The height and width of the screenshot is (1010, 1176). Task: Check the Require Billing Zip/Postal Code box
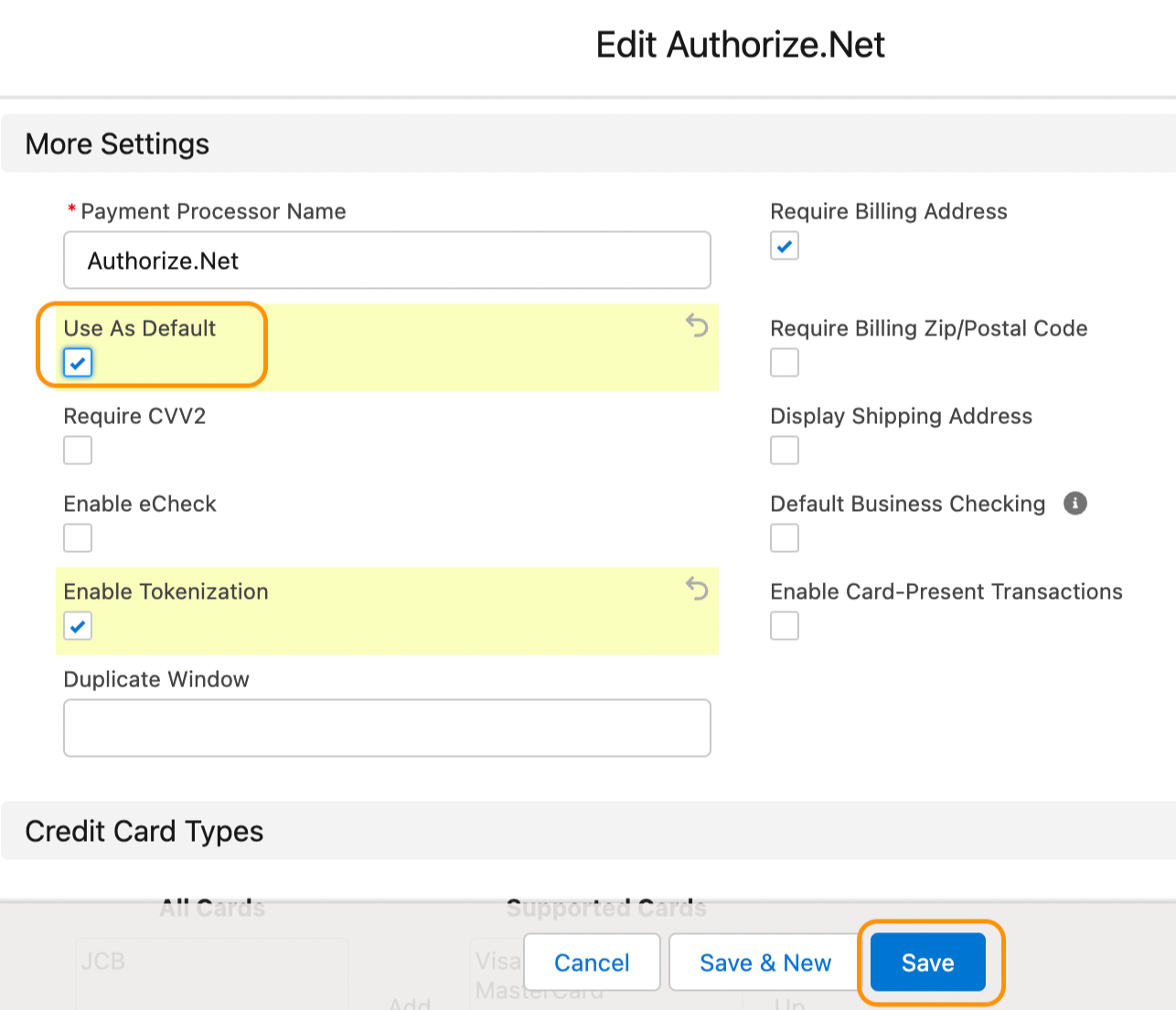coord(785,363)
